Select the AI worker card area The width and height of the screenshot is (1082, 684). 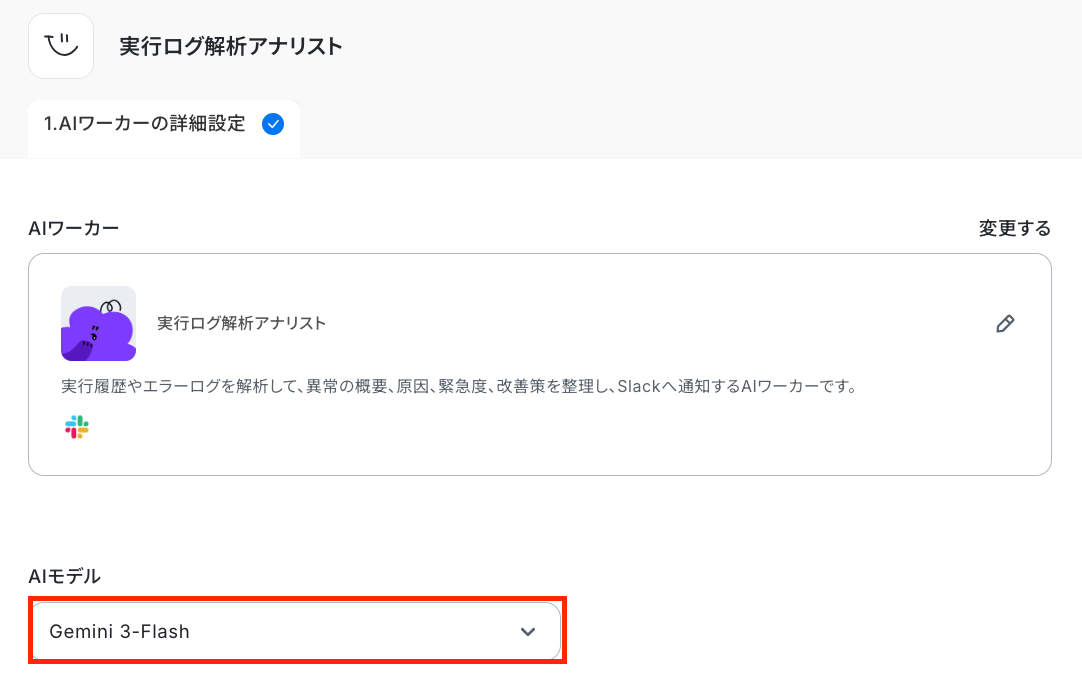(540, 364)
